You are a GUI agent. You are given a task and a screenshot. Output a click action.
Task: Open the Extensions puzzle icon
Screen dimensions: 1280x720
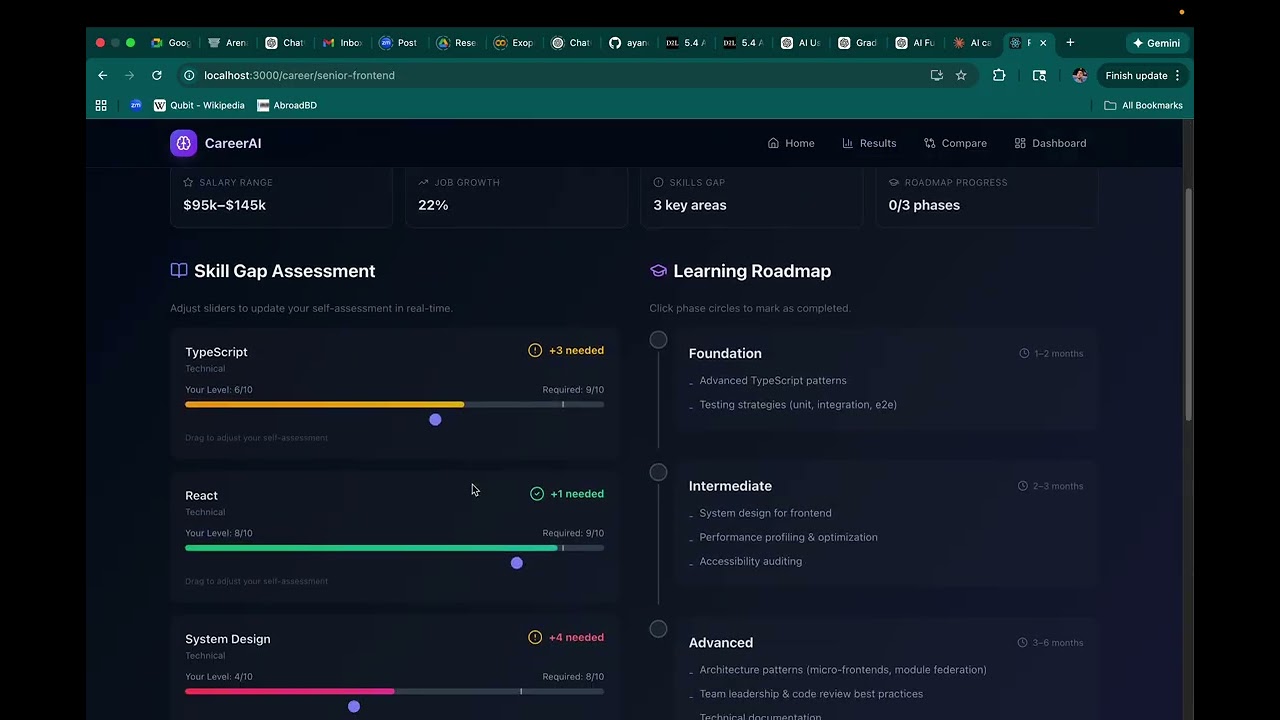pyautogui.click(x=999, y=75)
